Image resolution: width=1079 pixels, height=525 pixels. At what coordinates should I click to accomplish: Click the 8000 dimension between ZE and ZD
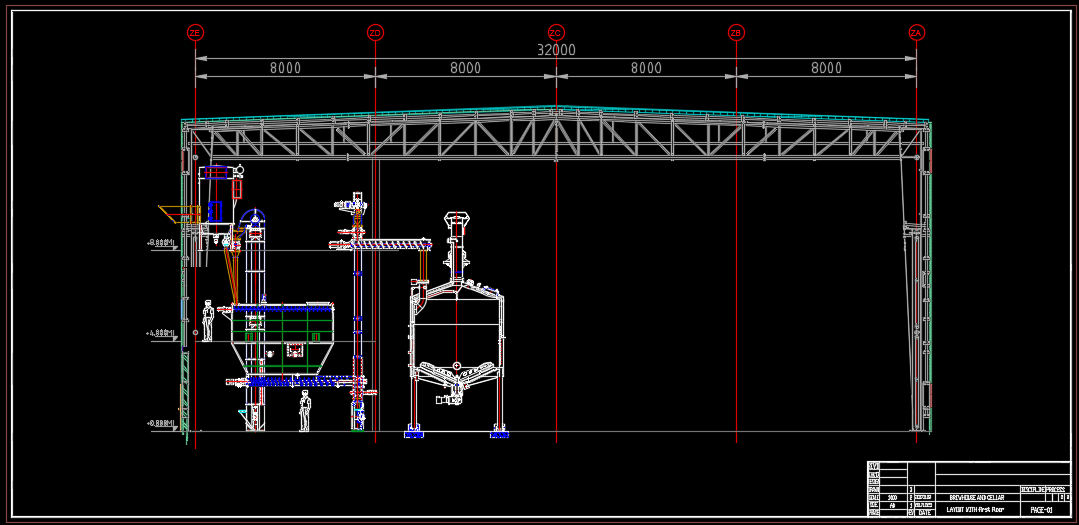point(285,68)
